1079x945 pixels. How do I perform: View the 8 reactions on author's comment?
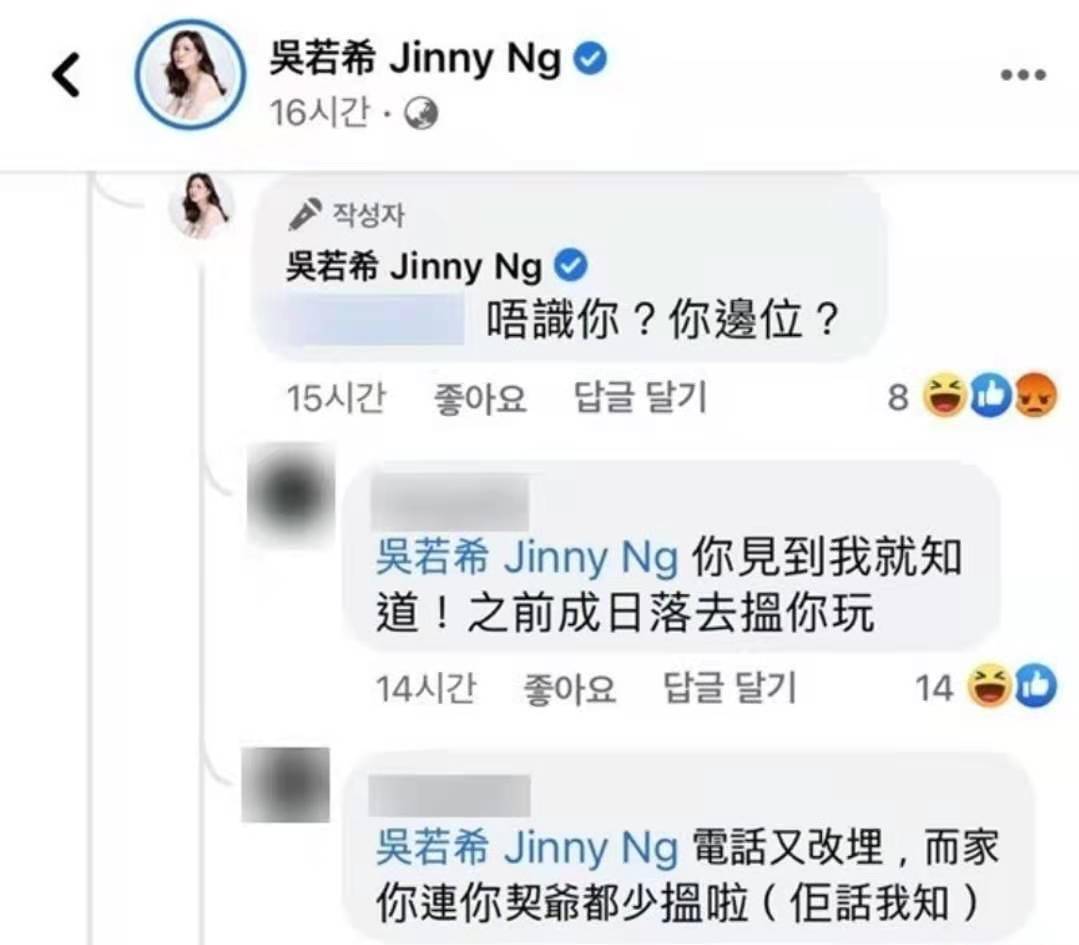972,396
